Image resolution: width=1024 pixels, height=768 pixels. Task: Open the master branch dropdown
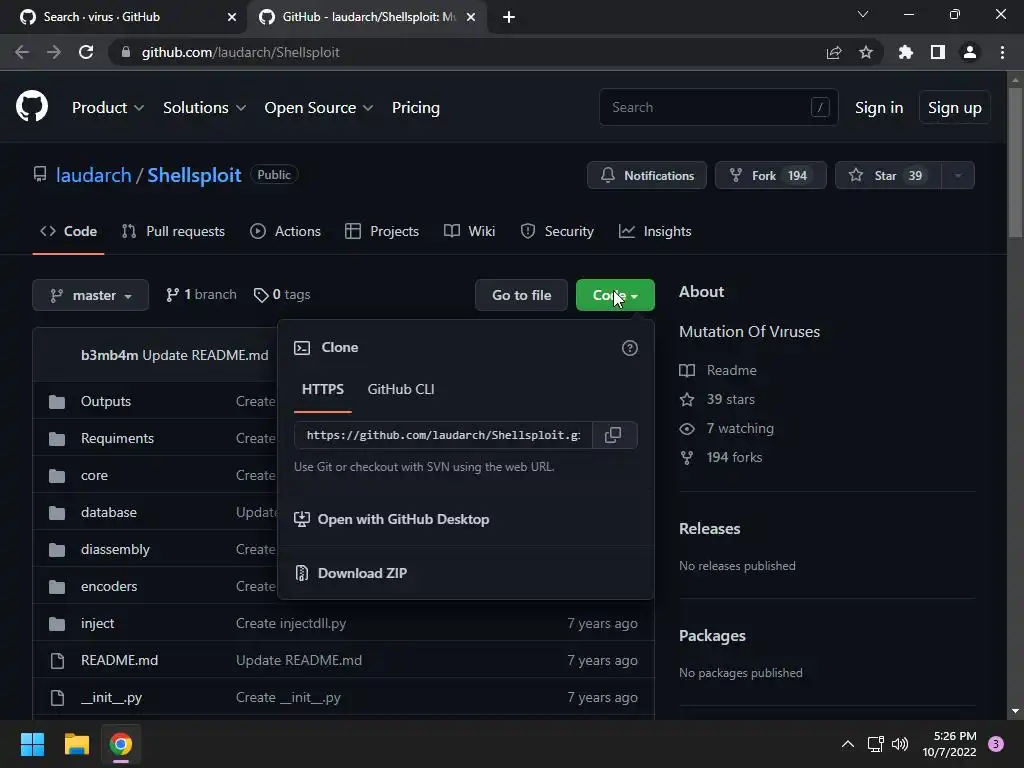91,295
